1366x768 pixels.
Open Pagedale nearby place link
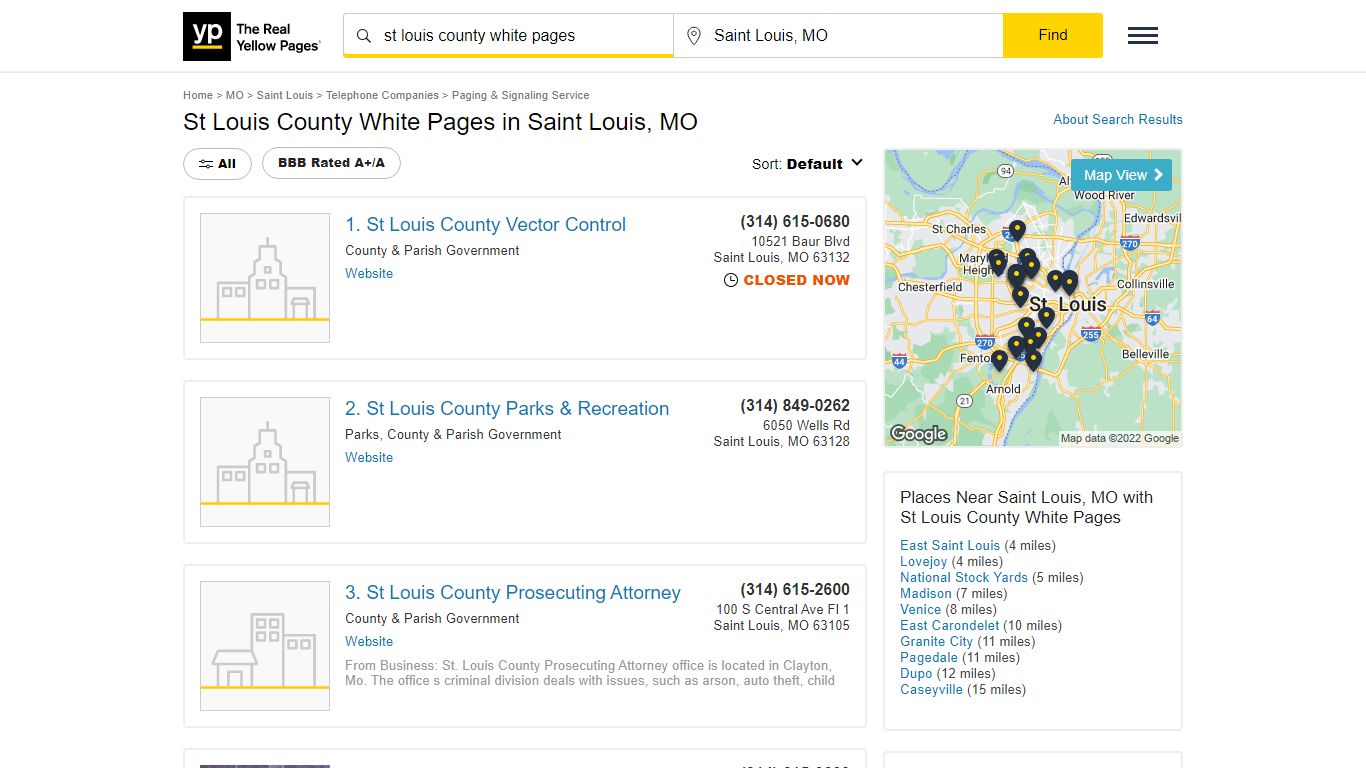(929, 657)
